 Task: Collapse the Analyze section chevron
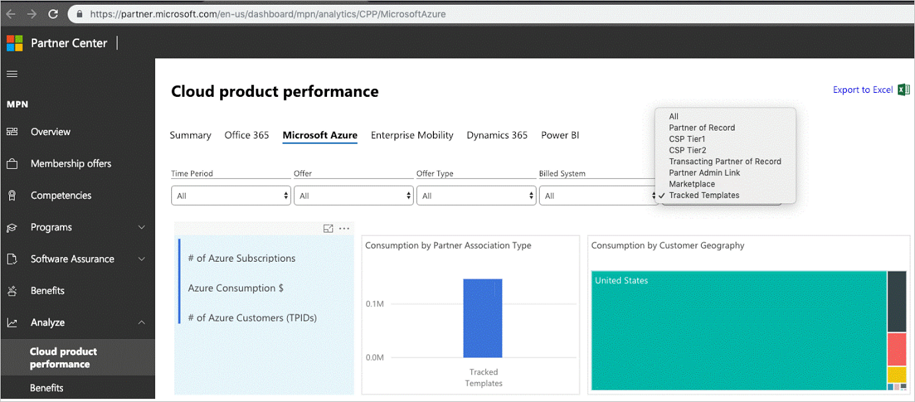(141, 322)
